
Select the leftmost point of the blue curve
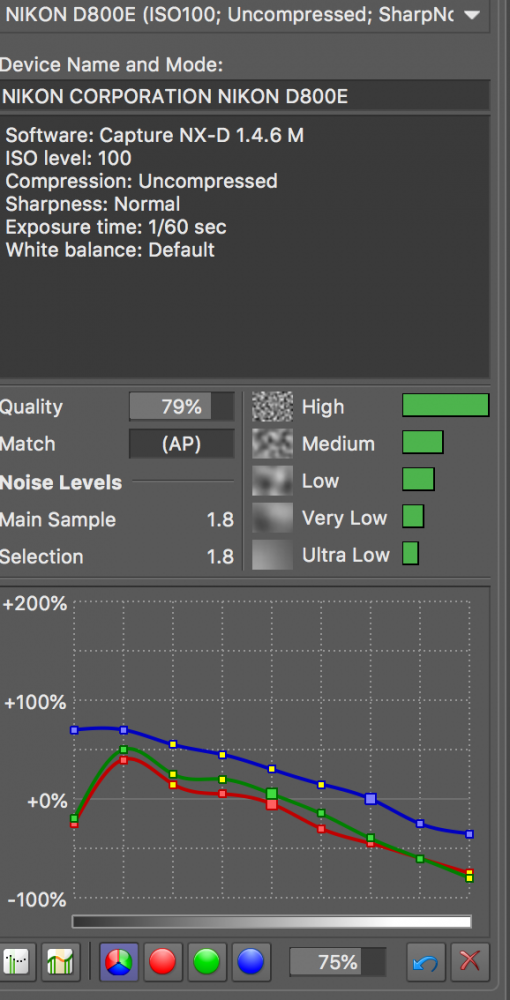coord(74,730)
